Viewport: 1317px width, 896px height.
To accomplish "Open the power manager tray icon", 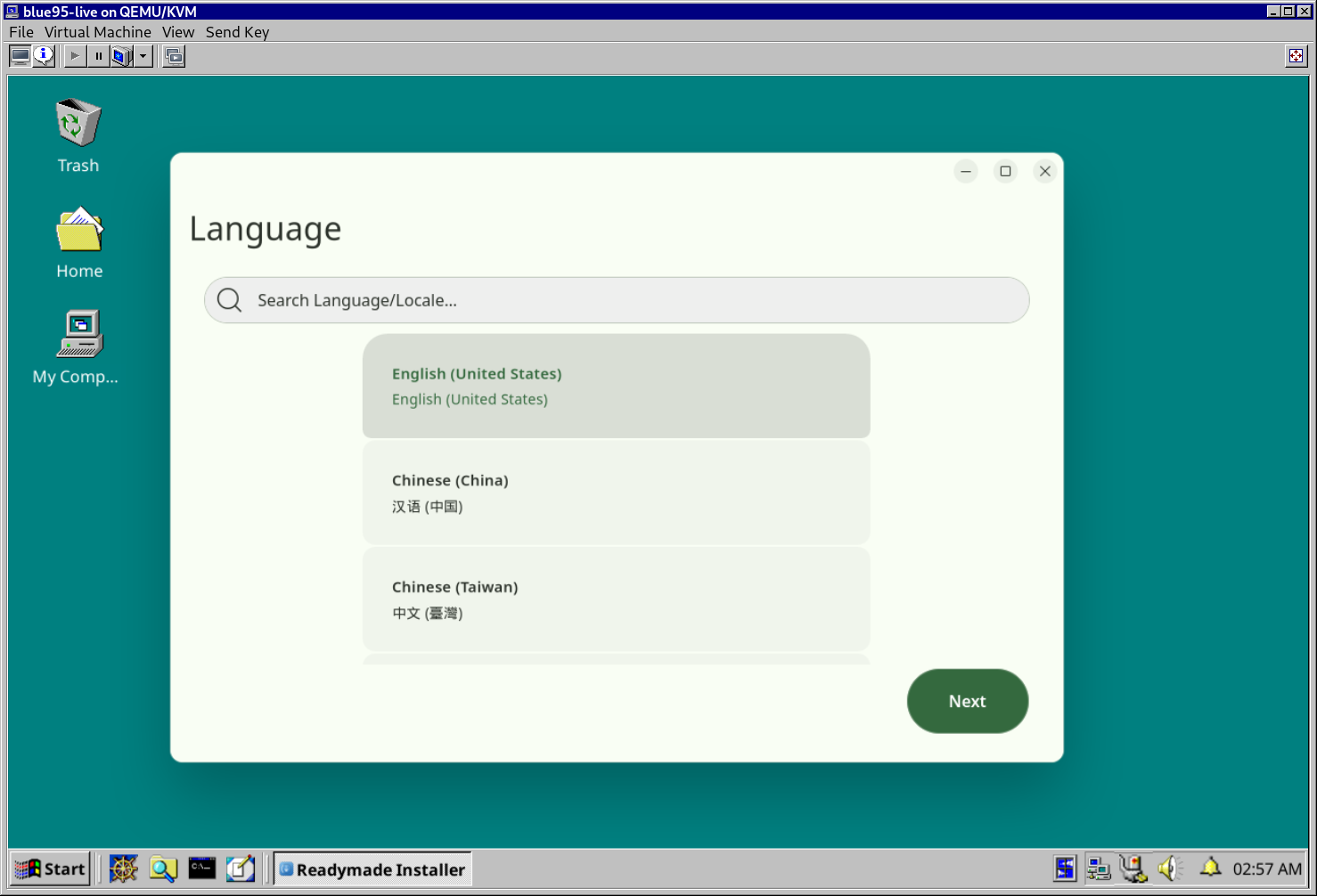I will [1133, 868].
